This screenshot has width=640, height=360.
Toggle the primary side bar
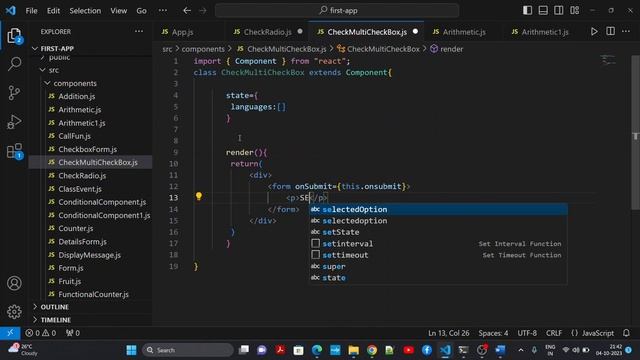point(527,11)
